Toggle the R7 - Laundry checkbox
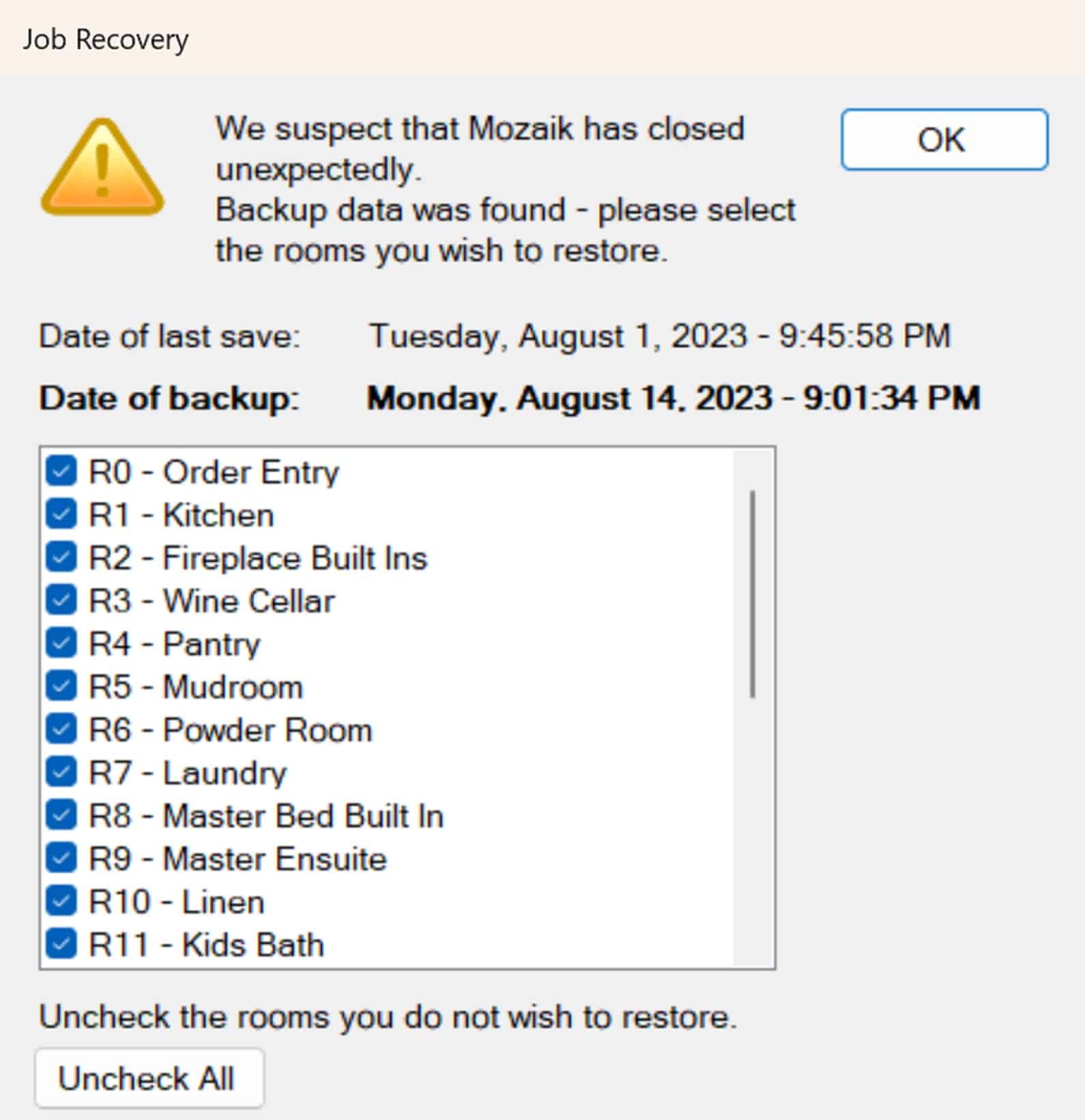The height and width of the screenshot is (1120, 1085). [61, 773]
